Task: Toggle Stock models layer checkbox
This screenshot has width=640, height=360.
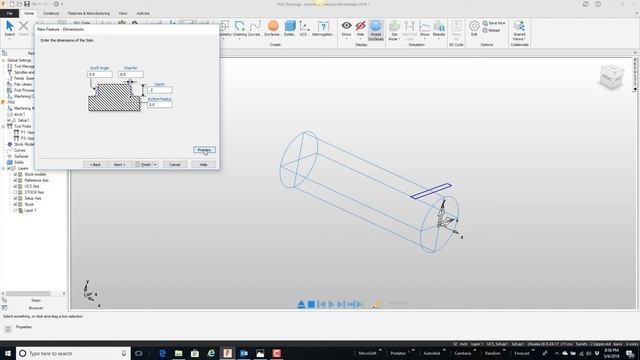Action: pyautogui.click(x=15, y=174)
